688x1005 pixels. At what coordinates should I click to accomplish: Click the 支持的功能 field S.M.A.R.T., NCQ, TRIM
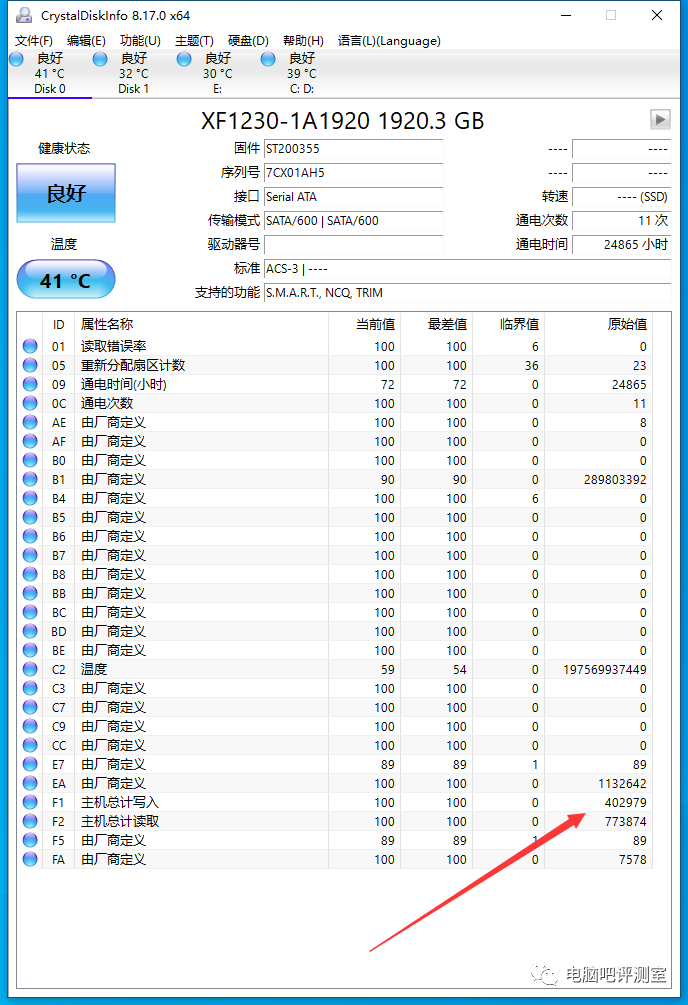click(467, 293)
